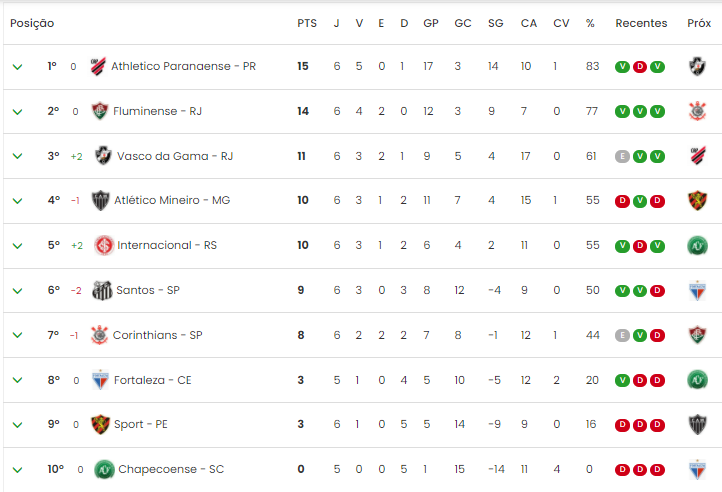Click the gray E badge in Vasco row
Screen dimensions: 722x492
click(x=622, y=157)
